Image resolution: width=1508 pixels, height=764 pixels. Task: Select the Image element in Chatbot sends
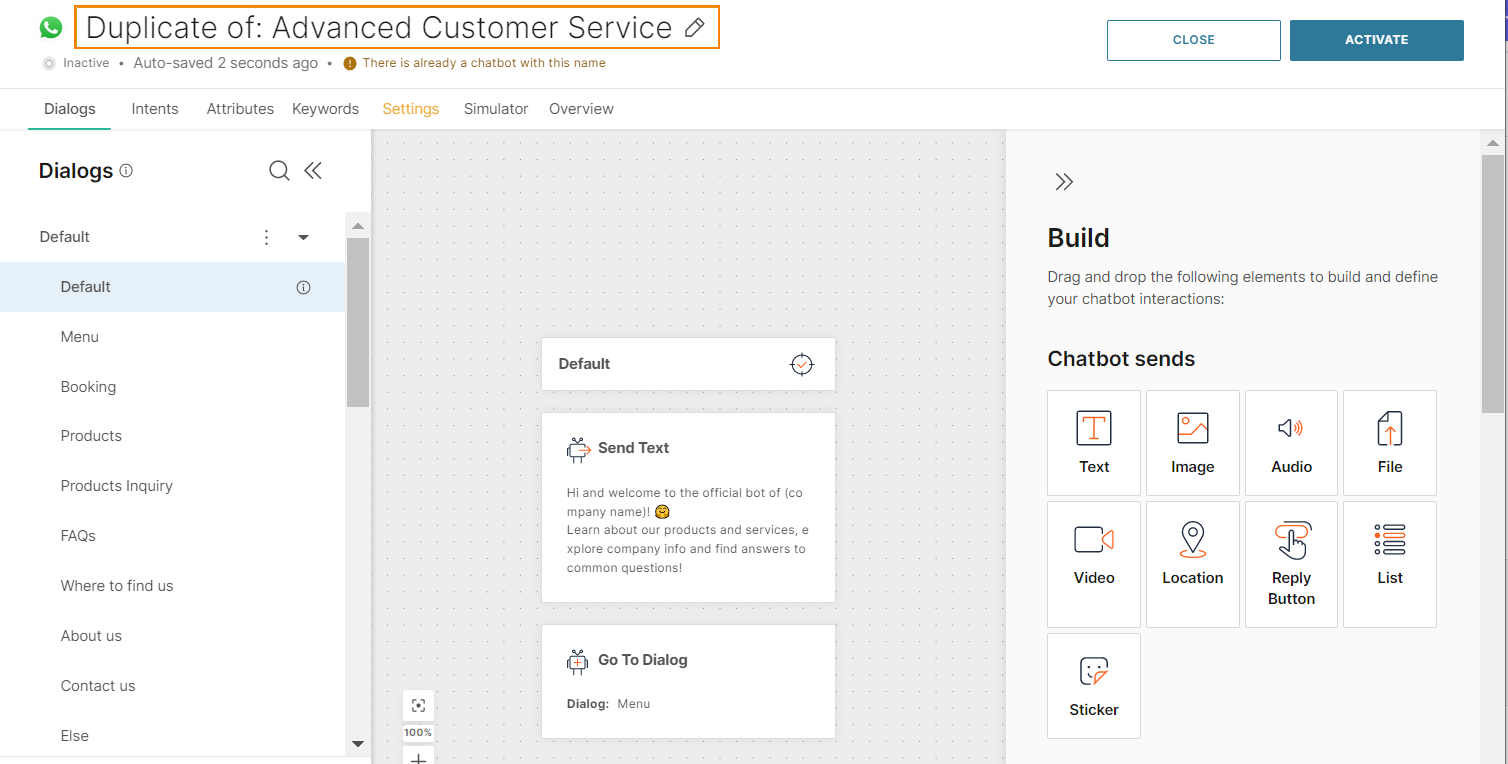[1192, 443]
